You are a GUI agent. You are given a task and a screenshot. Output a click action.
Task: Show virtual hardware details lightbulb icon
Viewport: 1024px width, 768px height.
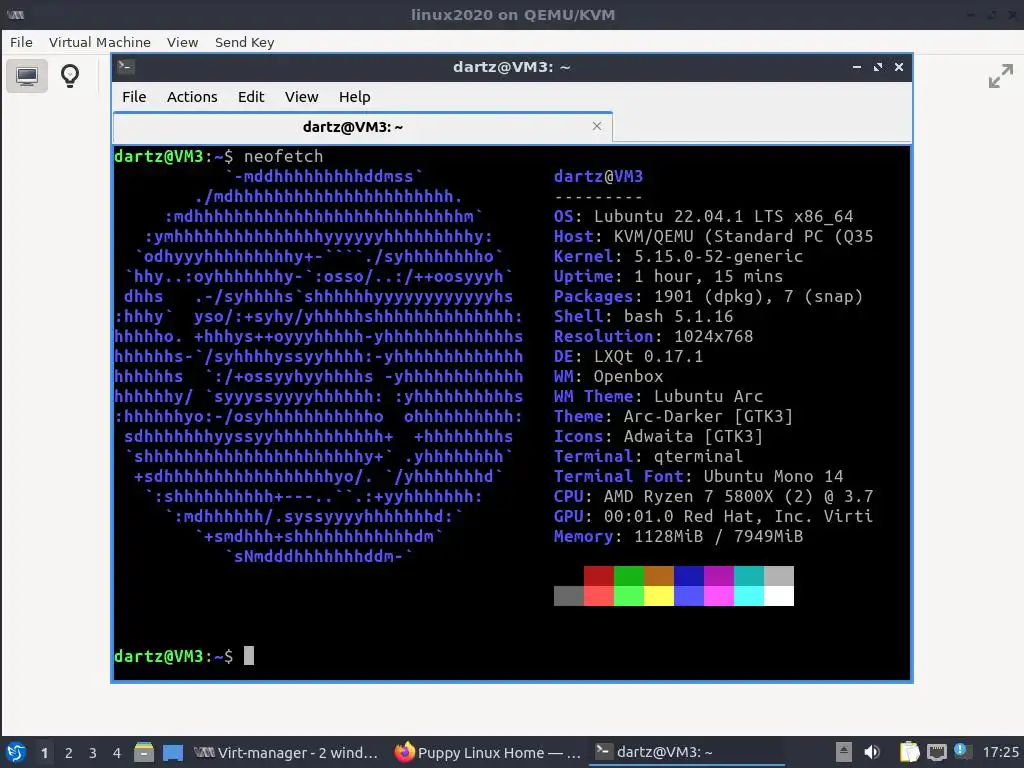70,76
